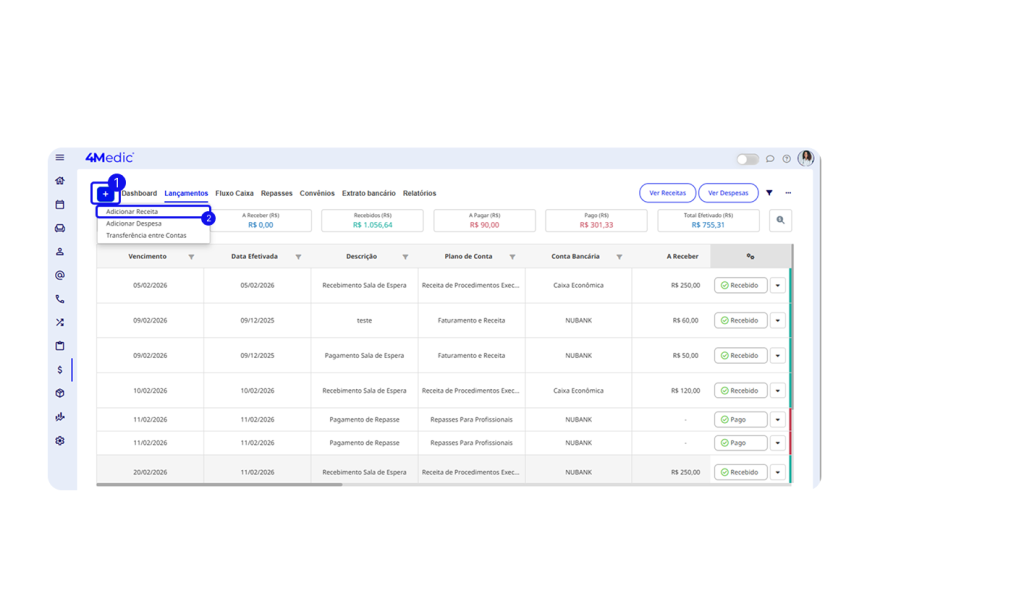Select Adicionar Receita from menu
This screenshot has height=598, width=1024.
[132, 211]
